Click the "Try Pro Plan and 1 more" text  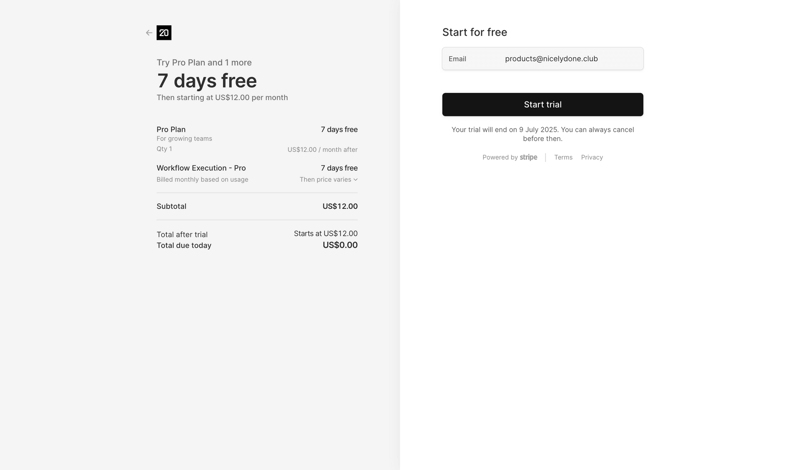point(204,62)
